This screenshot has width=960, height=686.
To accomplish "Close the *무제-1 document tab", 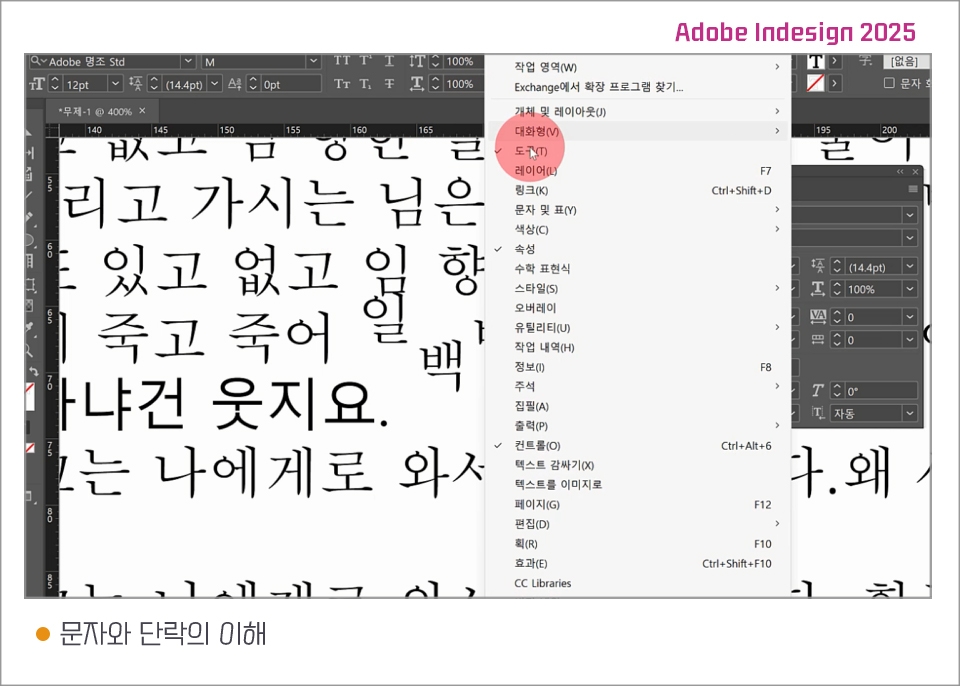I will click(x=142, y=111).
